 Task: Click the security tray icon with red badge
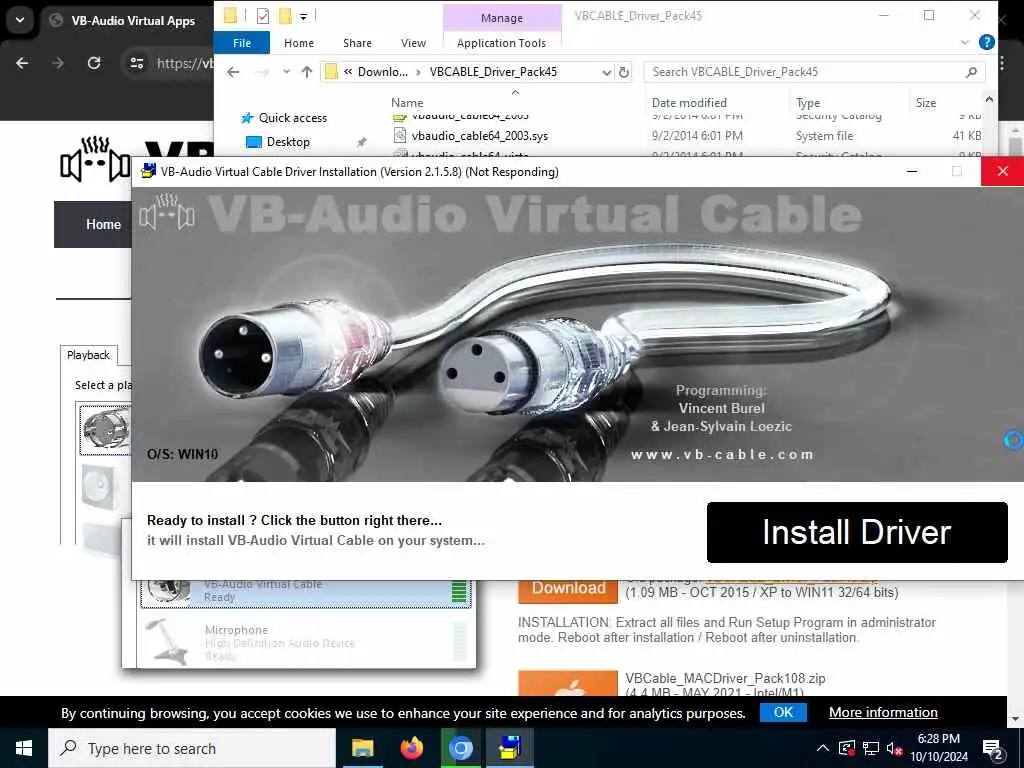pos(846,748)
